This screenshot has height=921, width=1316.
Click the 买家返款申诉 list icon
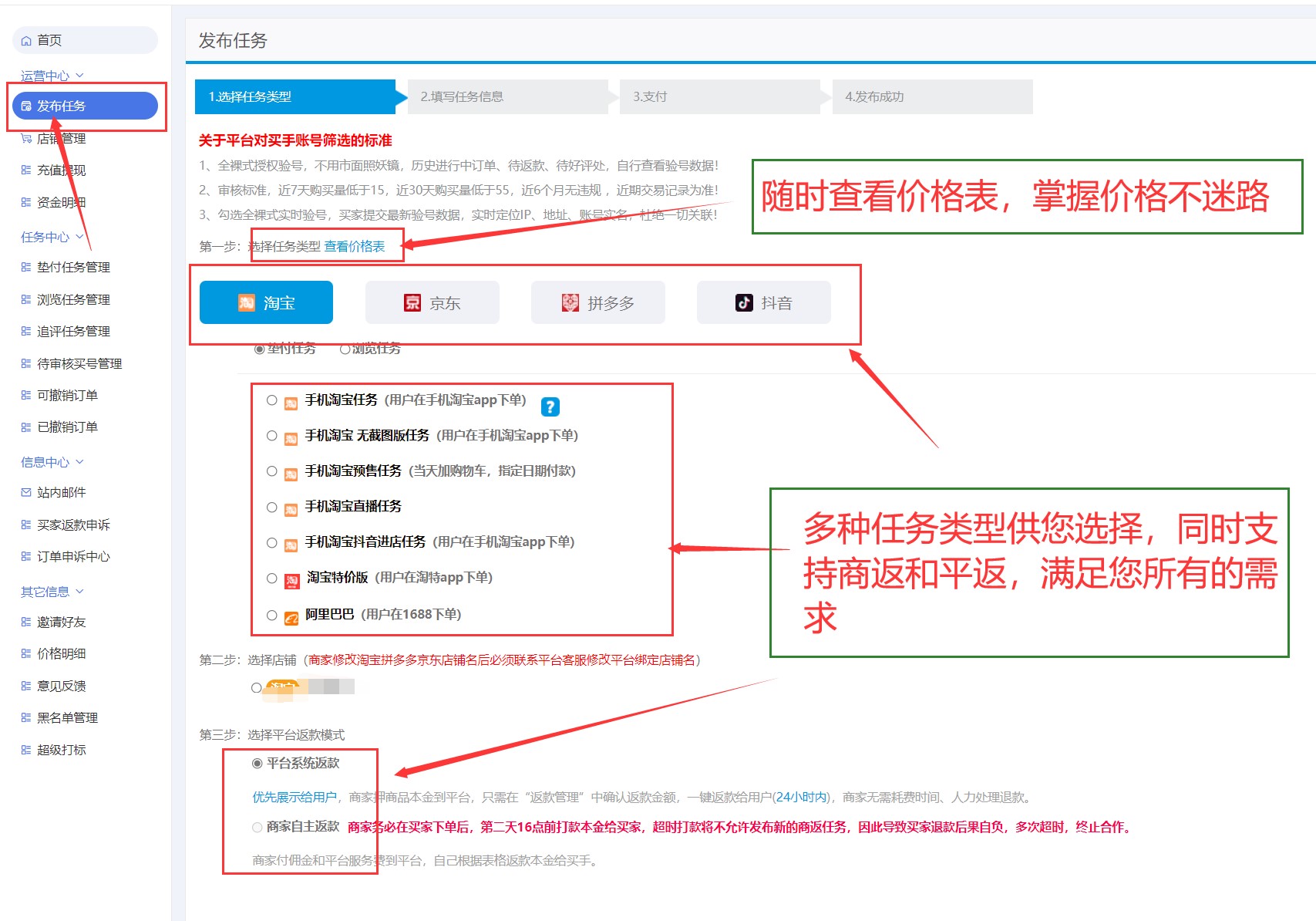click(x=26, y=525)
